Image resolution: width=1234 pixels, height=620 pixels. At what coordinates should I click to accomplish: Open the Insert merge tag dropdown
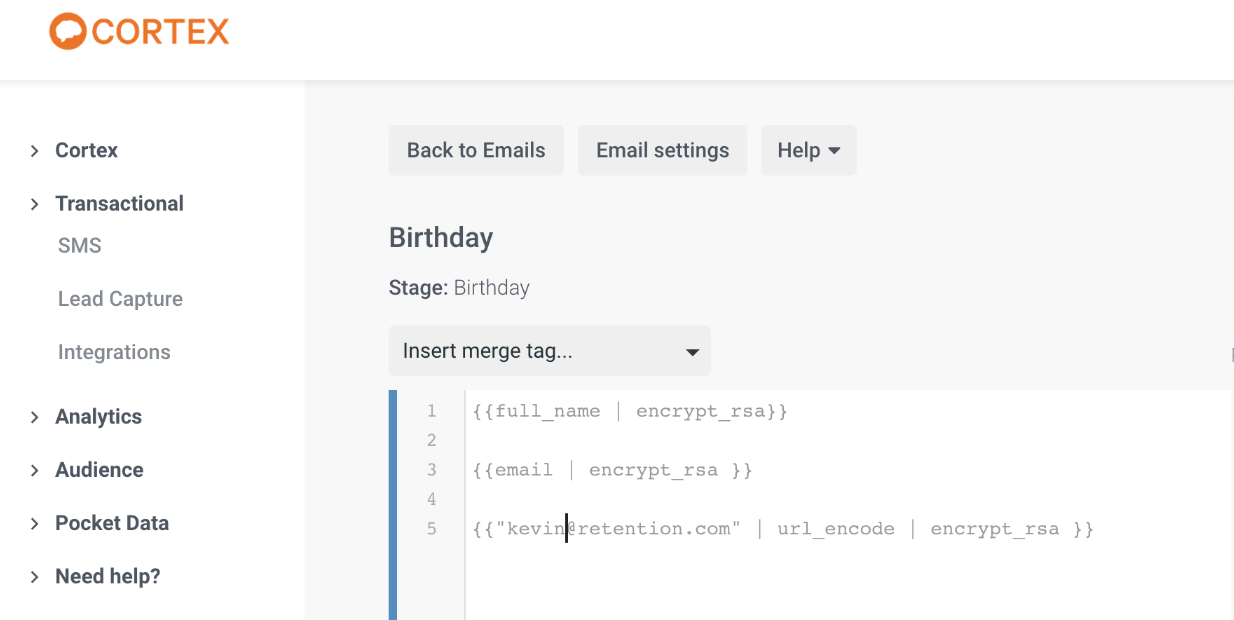coord(550,351)
